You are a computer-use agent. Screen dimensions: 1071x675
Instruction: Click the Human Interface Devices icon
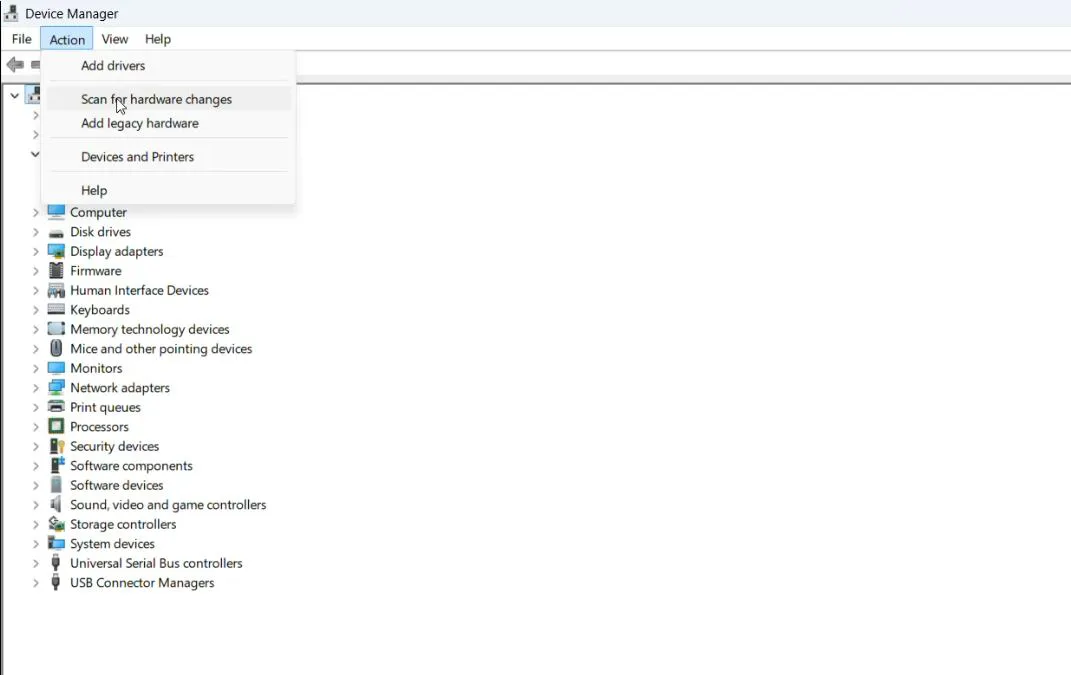point(55,290)
